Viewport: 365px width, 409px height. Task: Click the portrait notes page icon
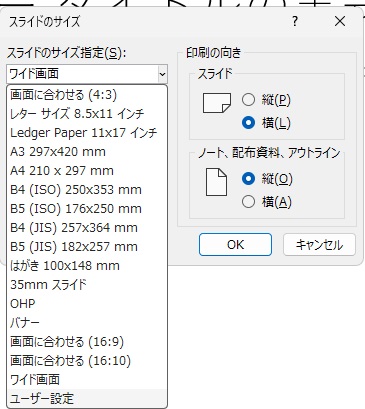(216, 182)
